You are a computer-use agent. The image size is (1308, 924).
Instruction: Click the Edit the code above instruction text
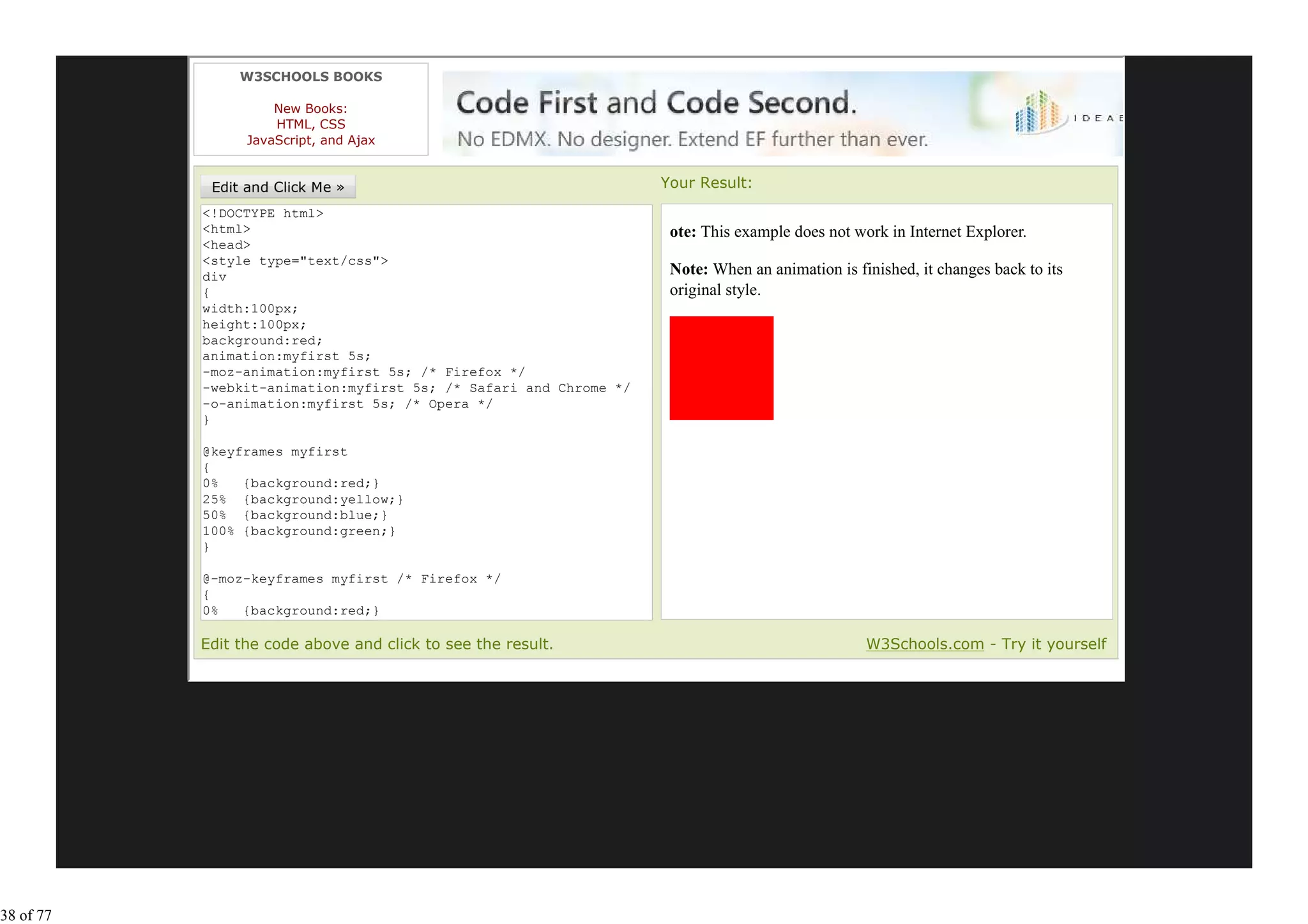pos(377,644)
